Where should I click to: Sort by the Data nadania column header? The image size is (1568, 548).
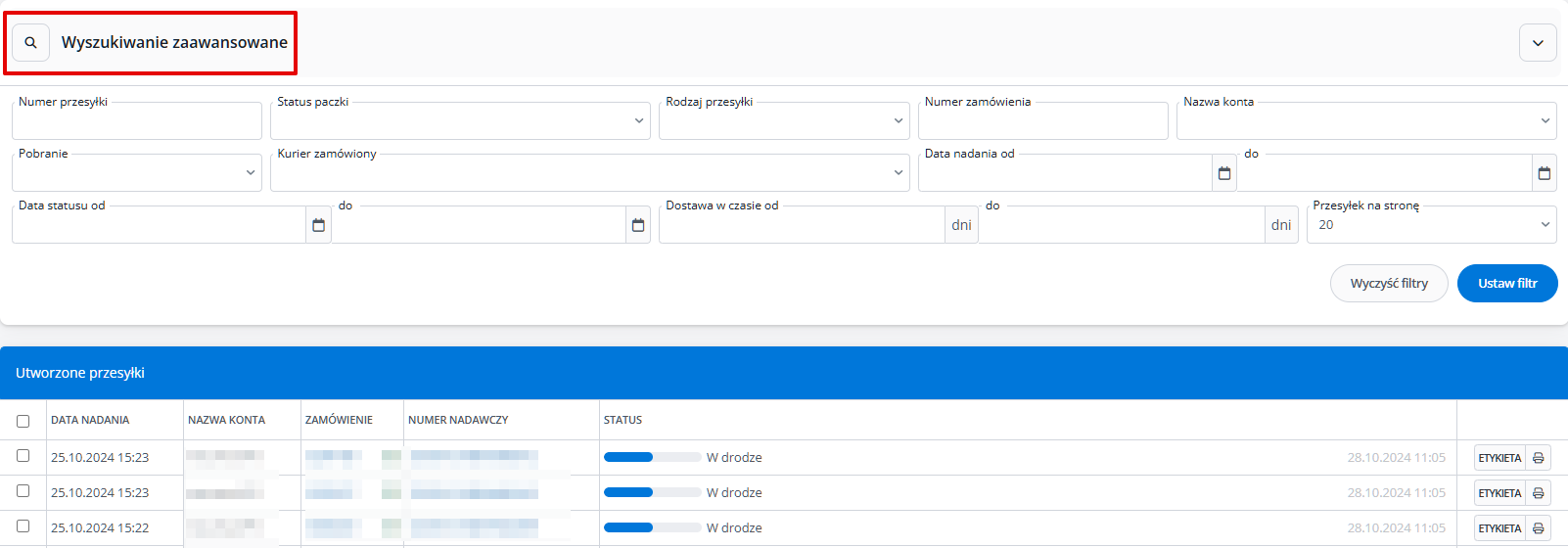[90, 420]
